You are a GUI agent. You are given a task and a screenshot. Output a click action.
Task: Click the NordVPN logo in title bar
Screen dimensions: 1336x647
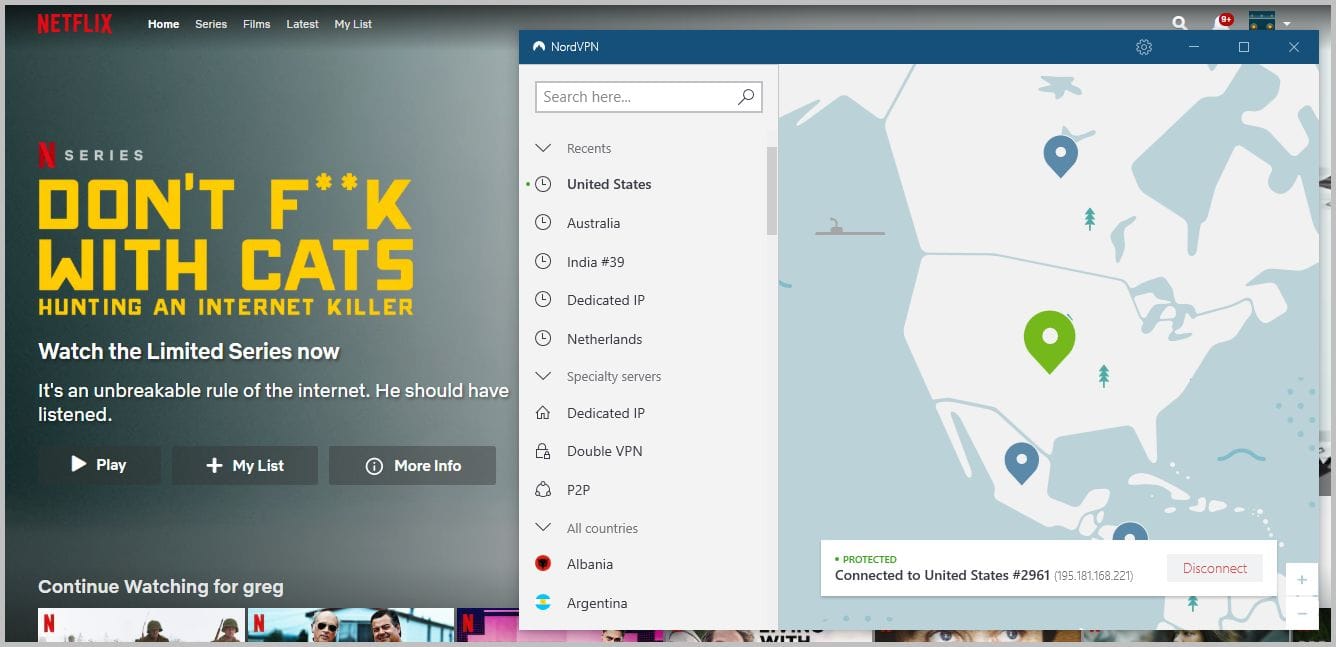(539, 47)
